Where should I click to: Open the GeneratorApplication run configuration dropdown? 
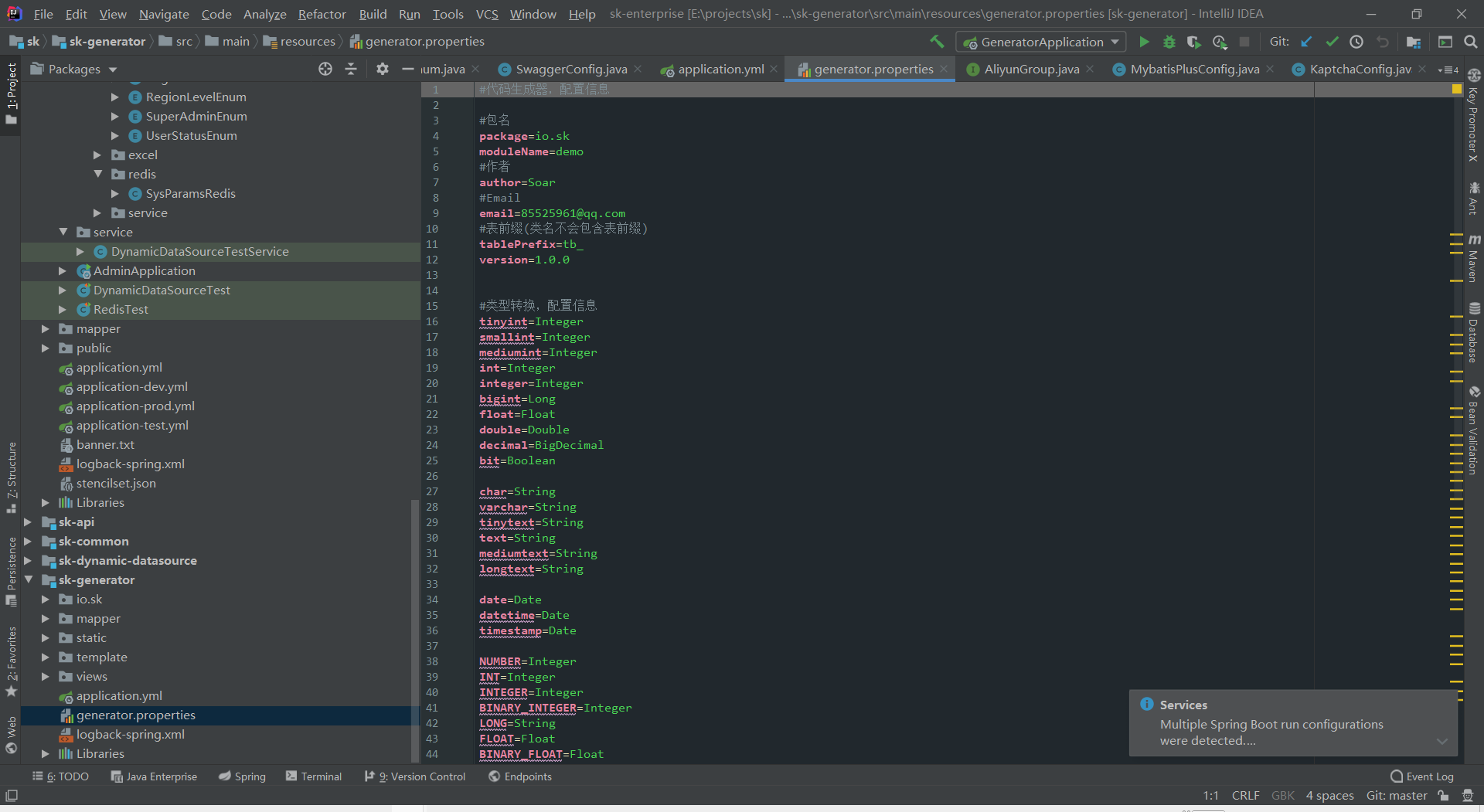coord(1040,42)
